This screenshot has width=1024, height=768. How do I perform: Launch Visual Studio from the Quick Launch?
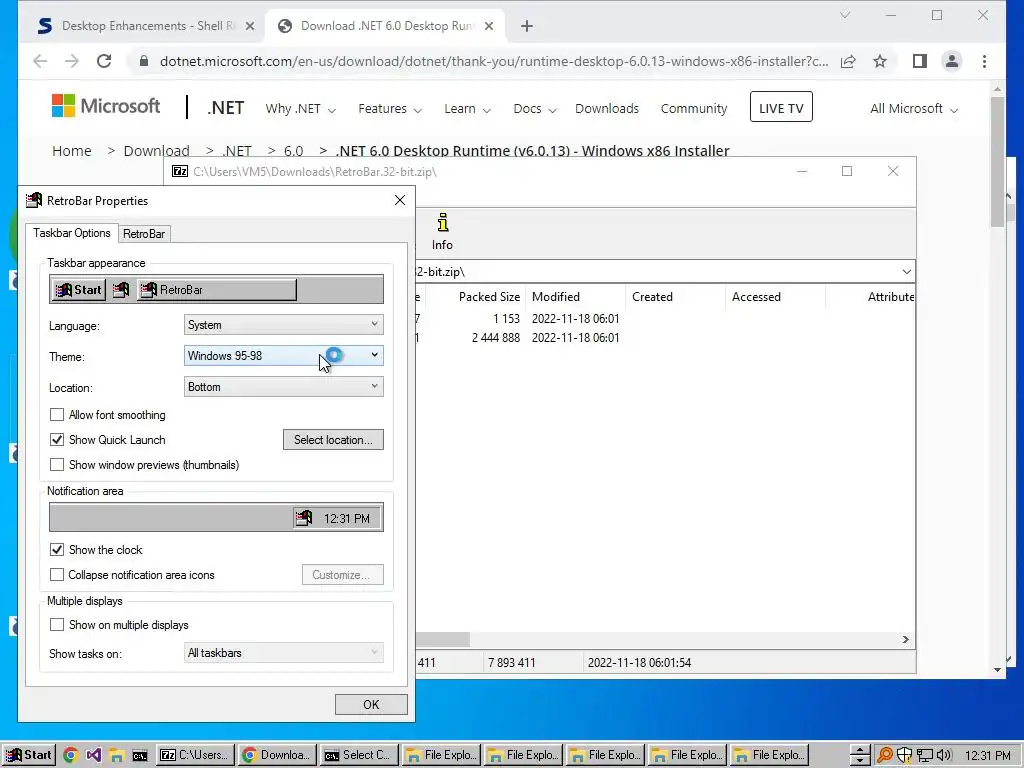(x=93, y=755)
